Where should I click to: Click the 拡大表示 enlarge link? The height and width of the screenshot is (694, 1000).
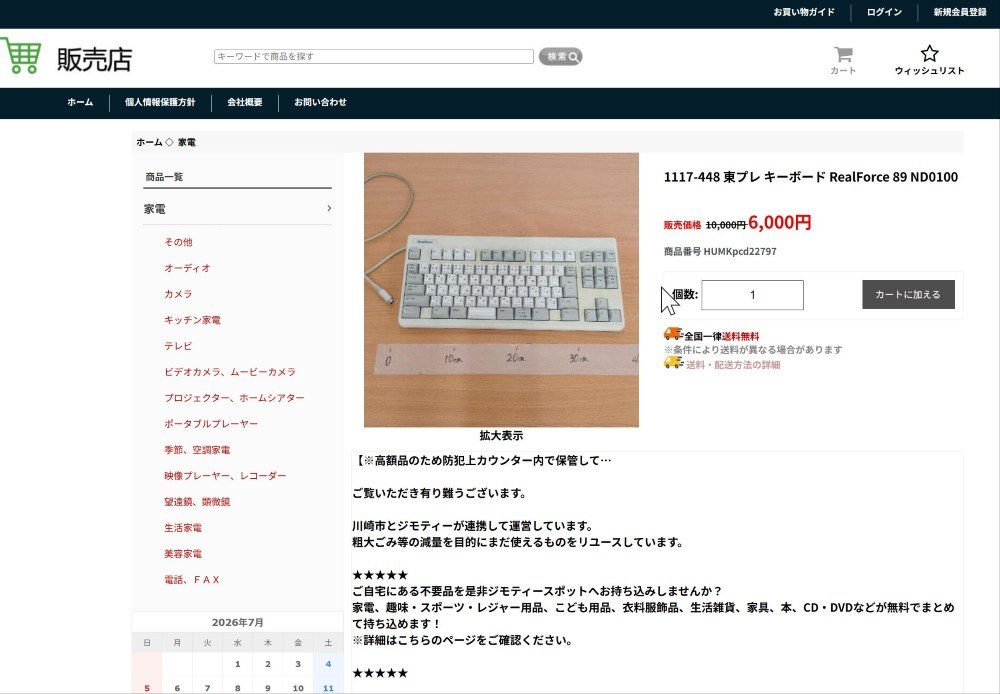pos(501,436)
